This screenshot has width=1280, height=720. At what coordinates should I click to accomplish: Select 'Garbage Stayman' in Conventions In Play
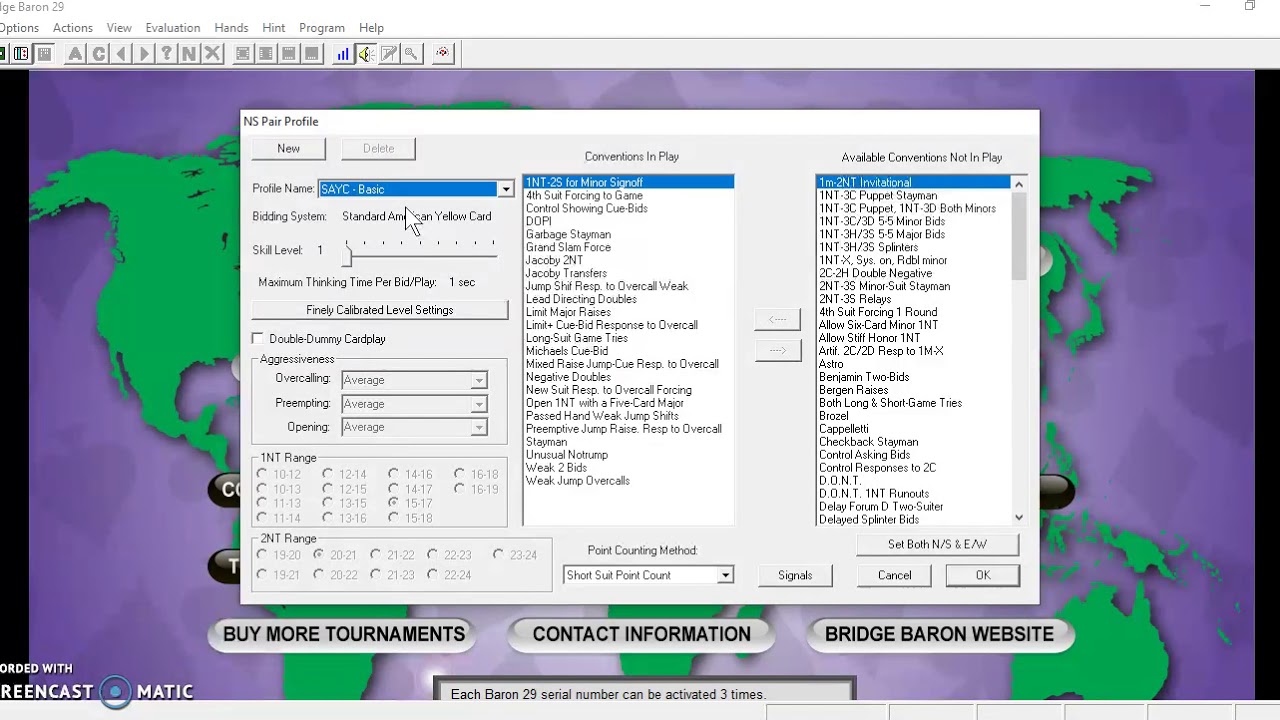coord(628,234)
